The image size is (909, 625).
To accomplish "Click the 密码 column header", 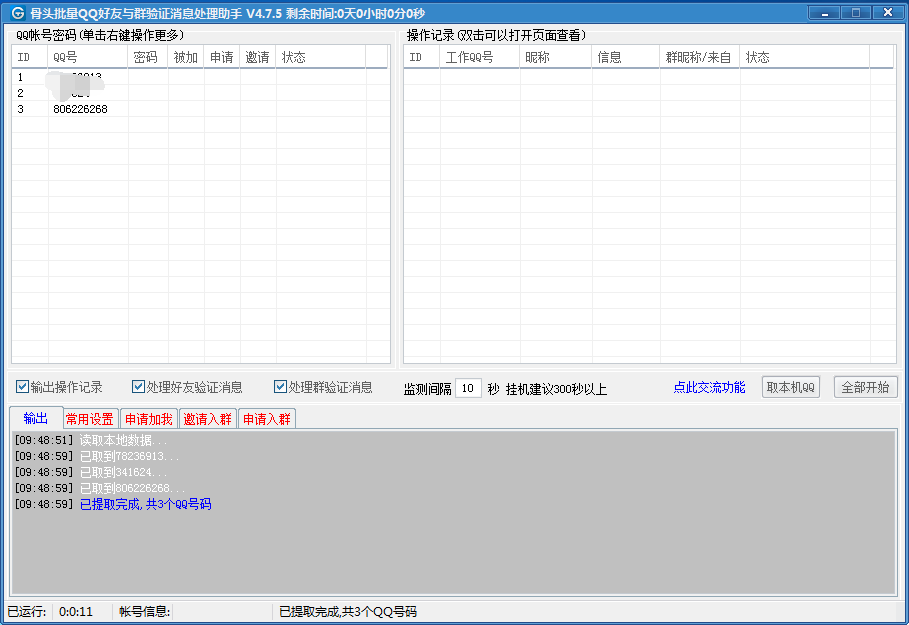I will 148,57.
